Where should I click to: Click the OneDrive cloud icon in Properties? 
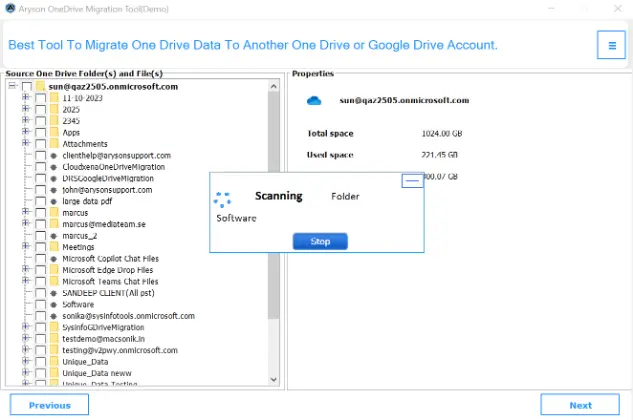click(x=314, y=101)
